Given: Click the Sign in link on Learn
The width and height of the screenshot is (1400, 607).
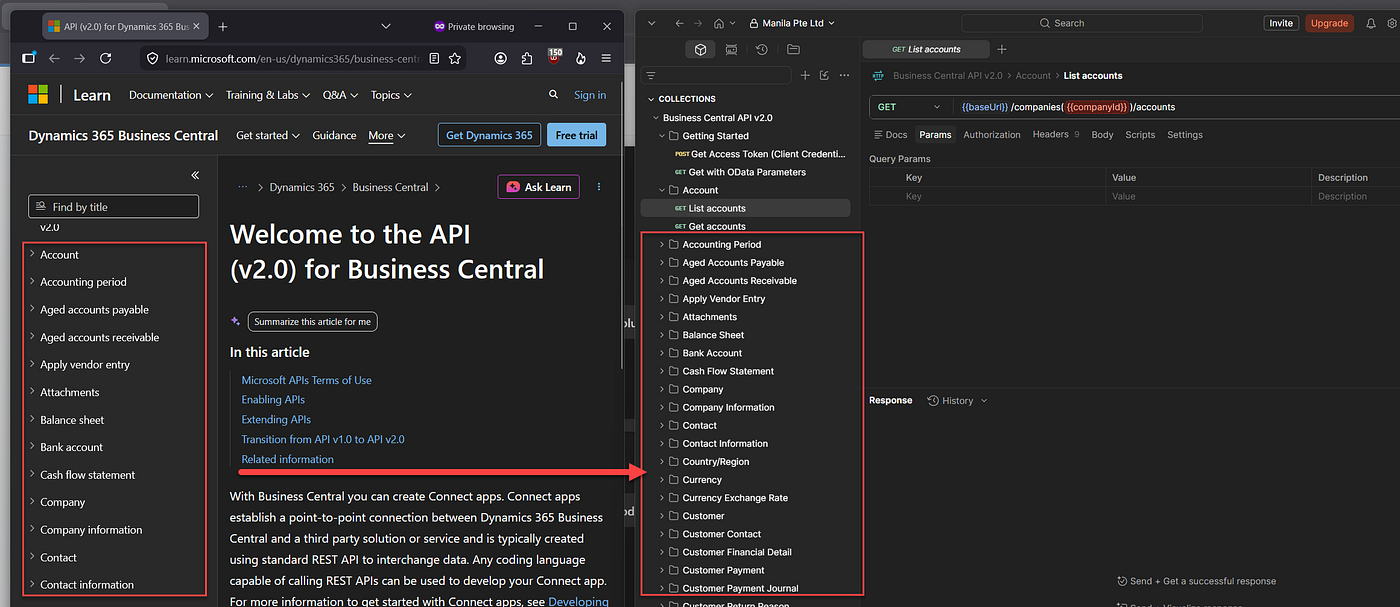Looking at the screenshot, I should (590, 95).
